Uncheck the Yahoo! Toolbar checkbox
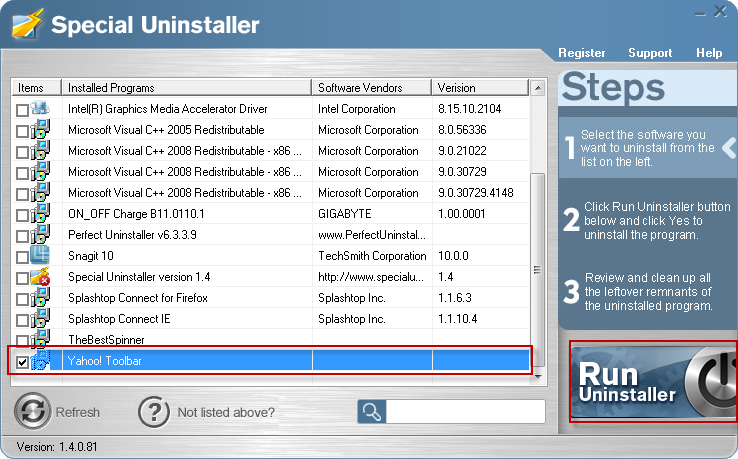Screen dimensions: 738x459 click(x=22, y=362)
